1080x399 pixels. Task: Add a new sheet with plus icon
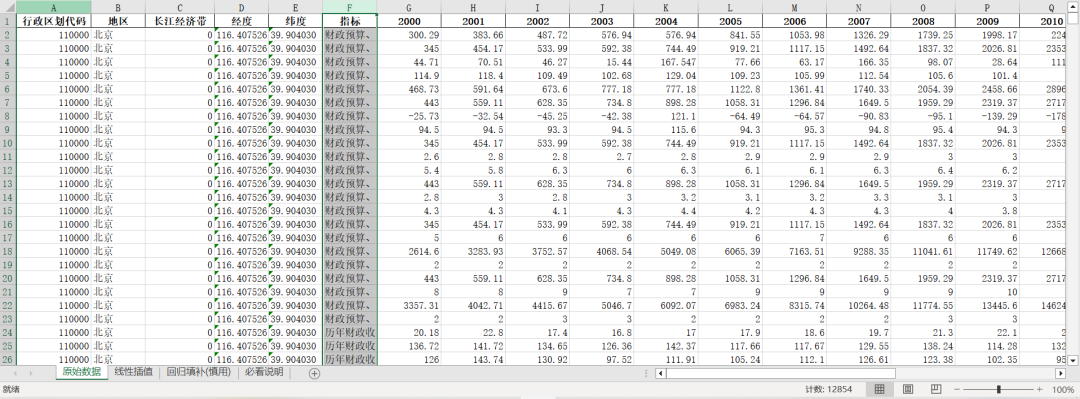click(x=315, y=373)
